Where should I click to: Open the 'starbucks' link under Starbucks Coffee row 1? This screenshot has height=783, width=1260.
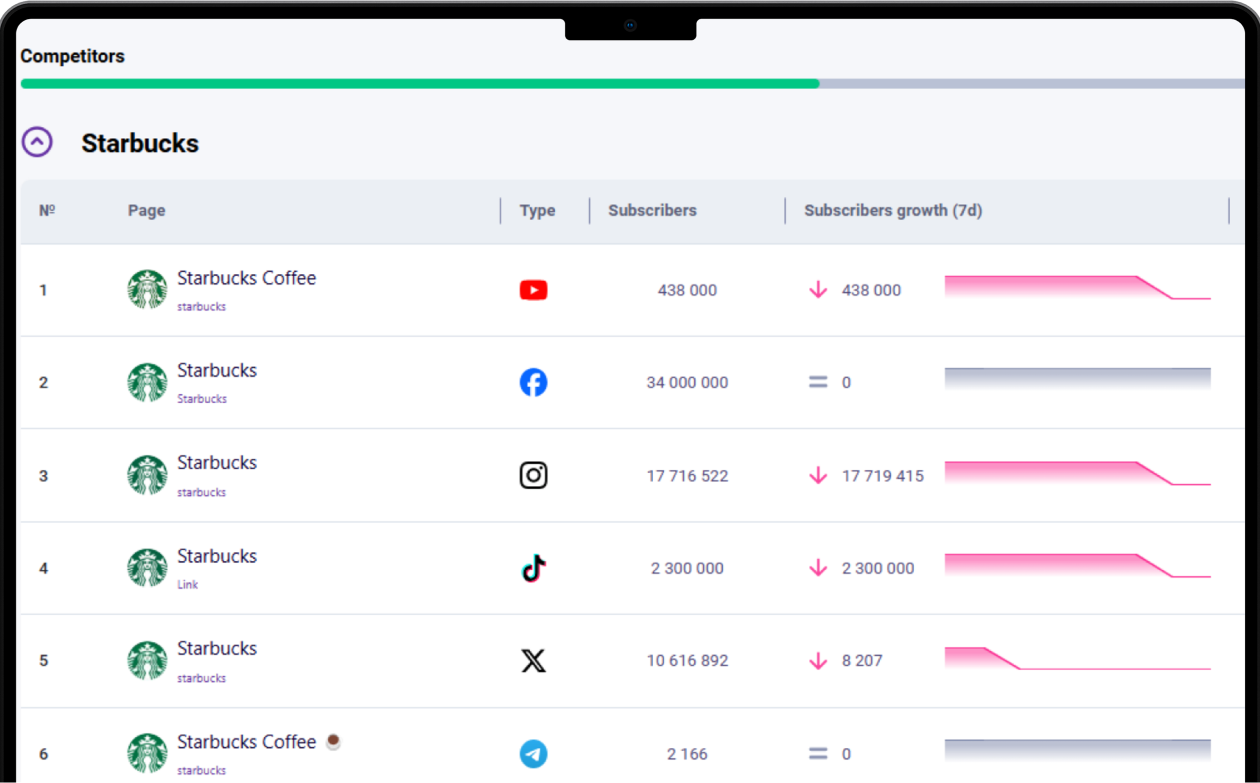coord(202,307)
